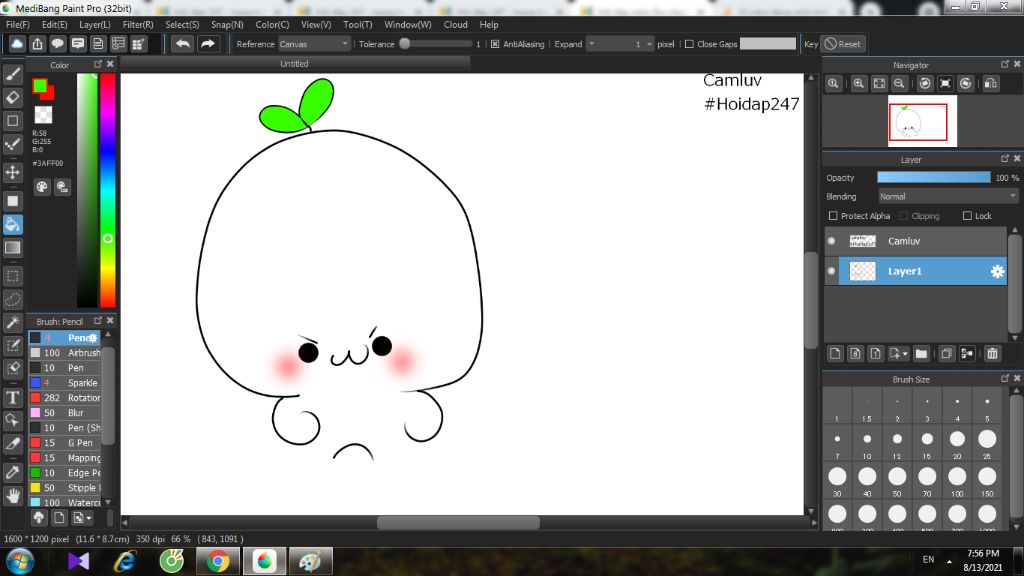
Task: Open Layer1 settings gear
Action: click(x=997, y=271)
